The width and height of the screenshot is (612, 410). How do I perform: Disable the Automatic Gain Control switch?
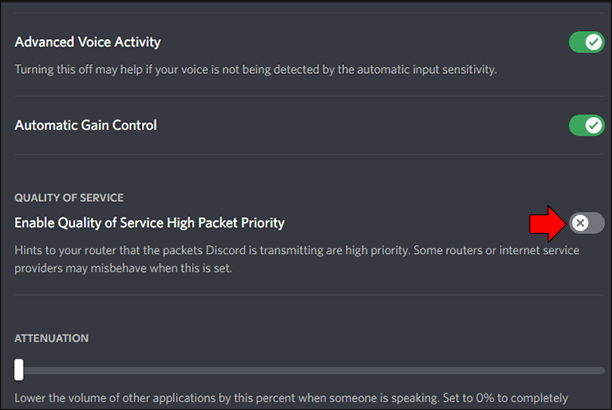(x=587, y=125)
